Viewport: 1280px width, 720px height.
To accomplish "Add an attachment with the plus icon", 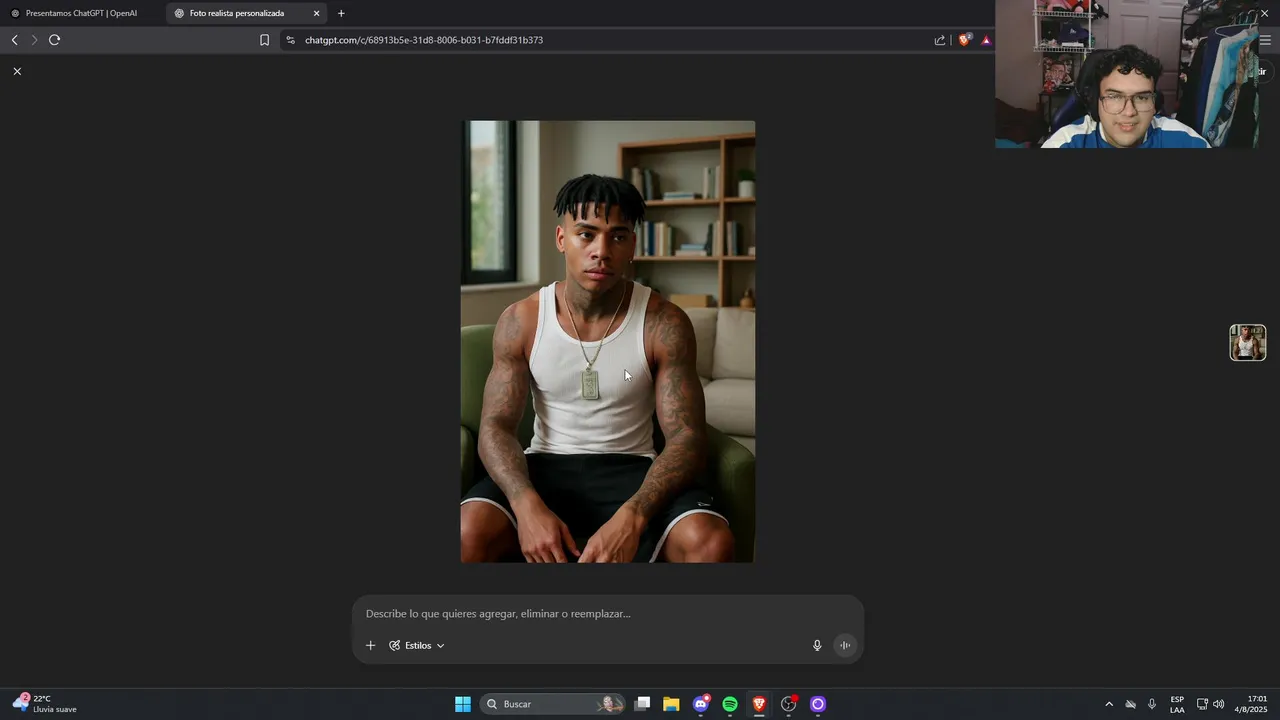I will coord(370,645).
